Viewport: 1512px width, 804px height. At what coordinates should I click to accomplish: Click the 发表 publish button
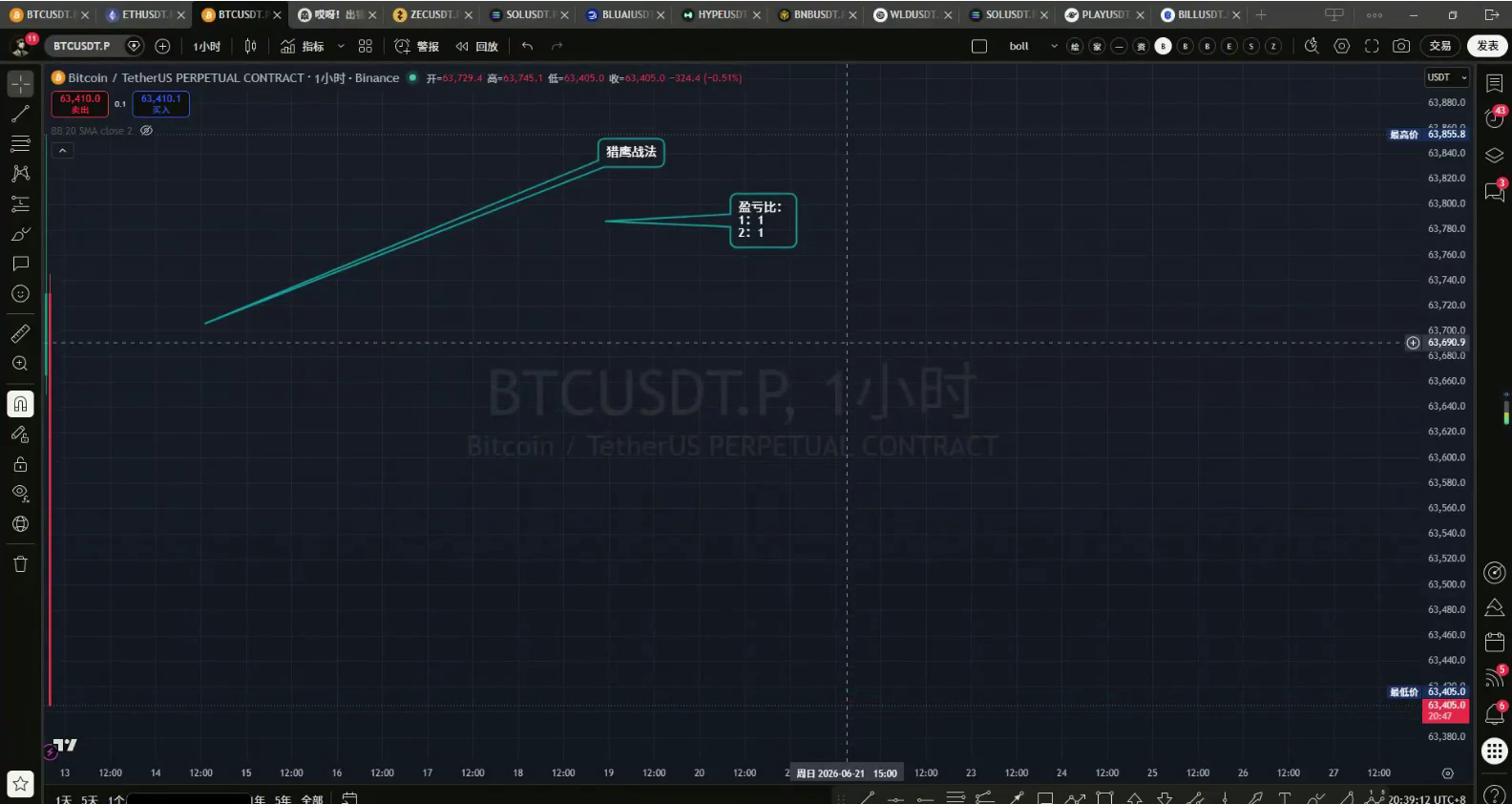coord(1487,46)
